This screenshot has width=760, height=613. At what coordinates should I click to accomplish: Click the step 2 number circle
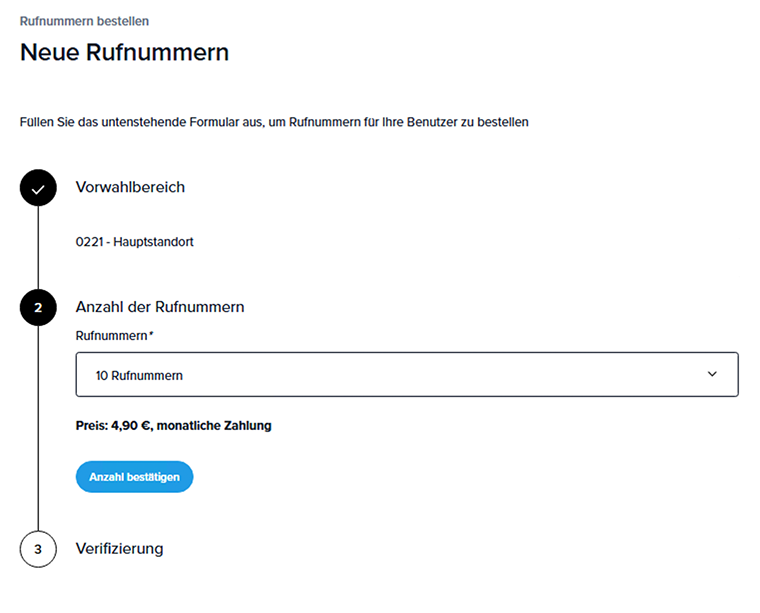(x=38, y=307)
